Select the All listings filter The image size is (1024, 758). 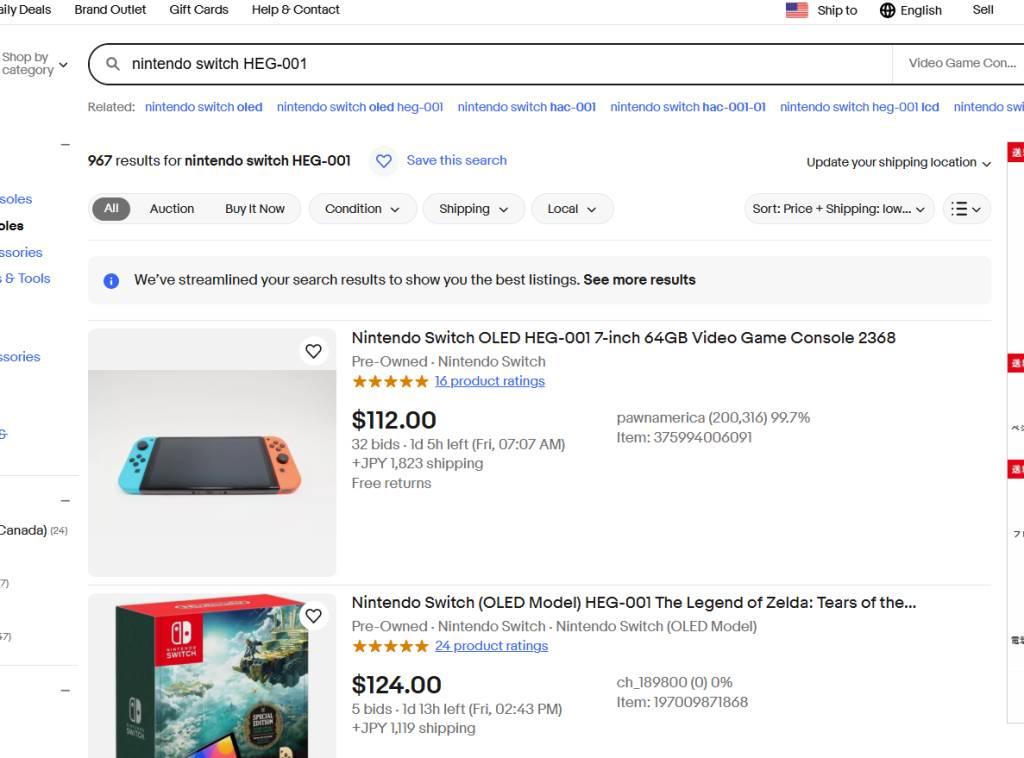tap(111, 209)
